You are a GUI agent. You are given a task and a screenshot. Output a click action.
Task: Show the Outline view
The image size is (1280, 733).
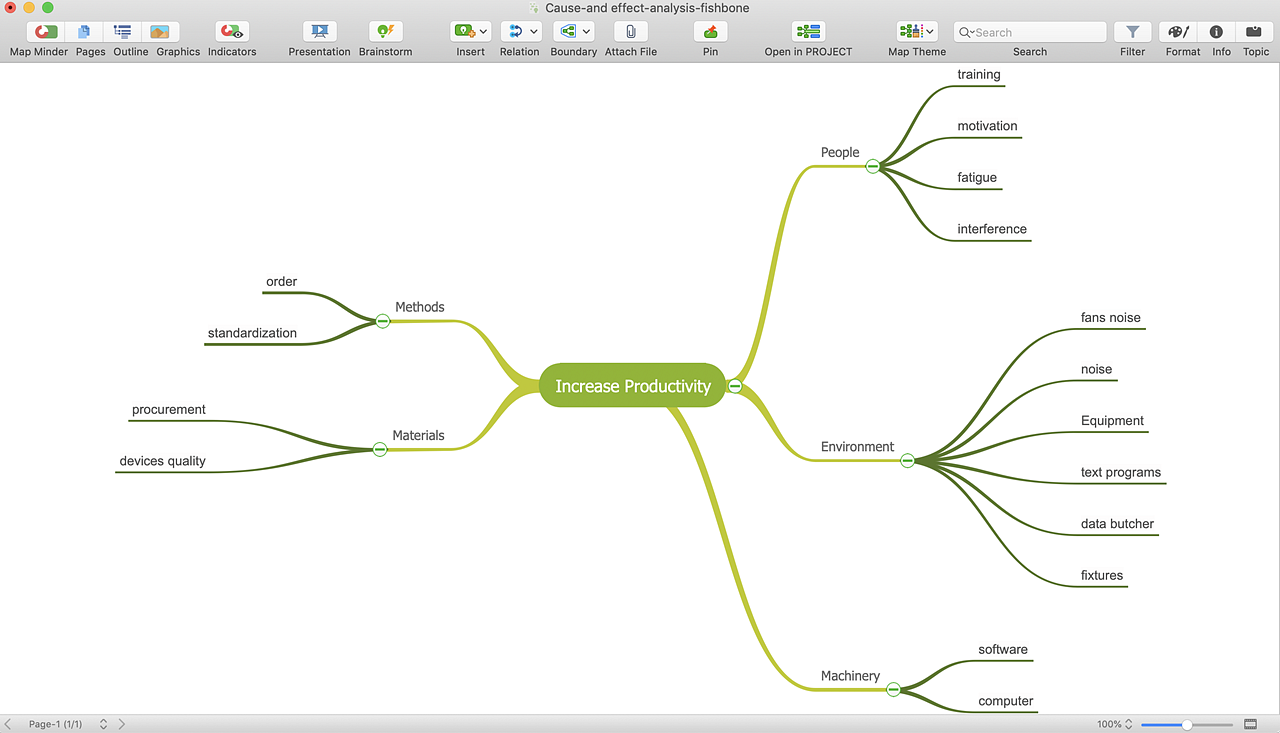coord(123,32)
